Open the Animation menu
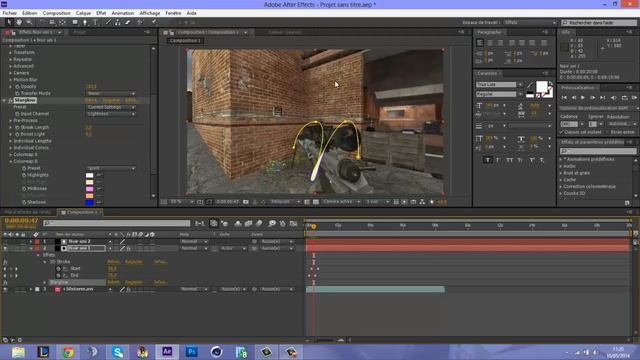The height and width of the screenshot is (360, 640). 122,13
